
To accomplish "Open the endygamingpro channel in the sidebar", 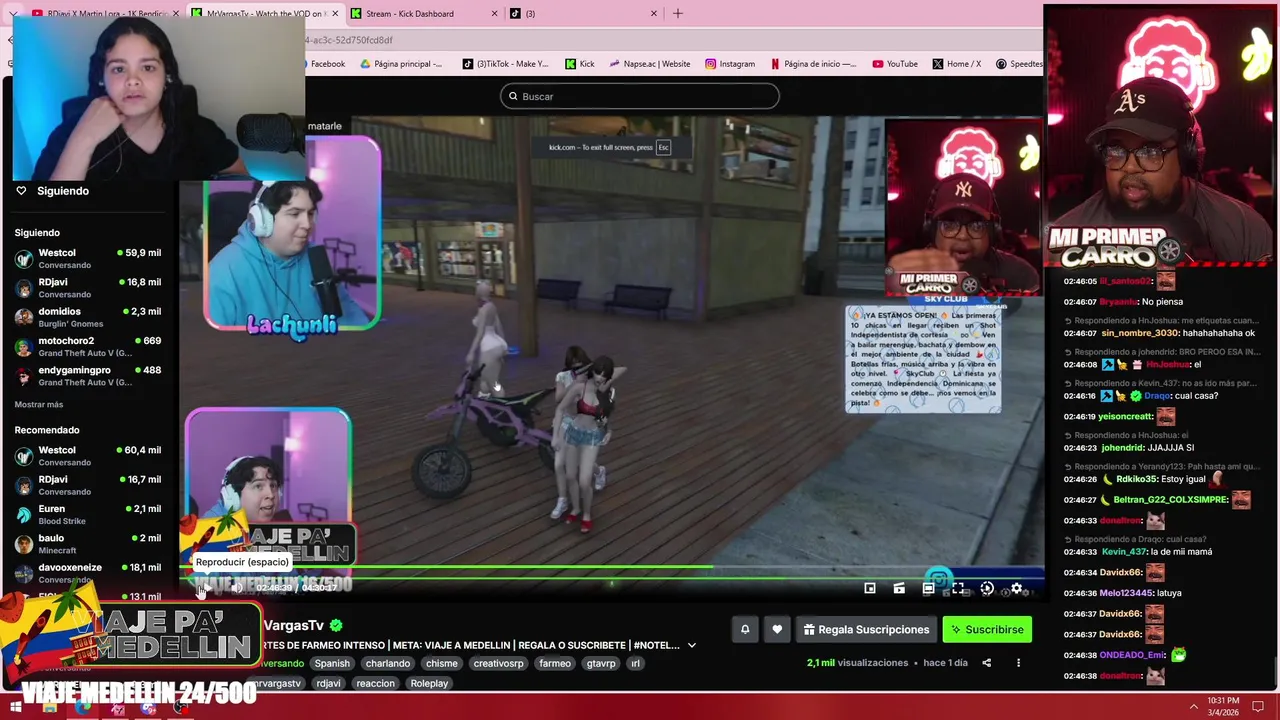I will pyautogui.click(x=88, y=376).
